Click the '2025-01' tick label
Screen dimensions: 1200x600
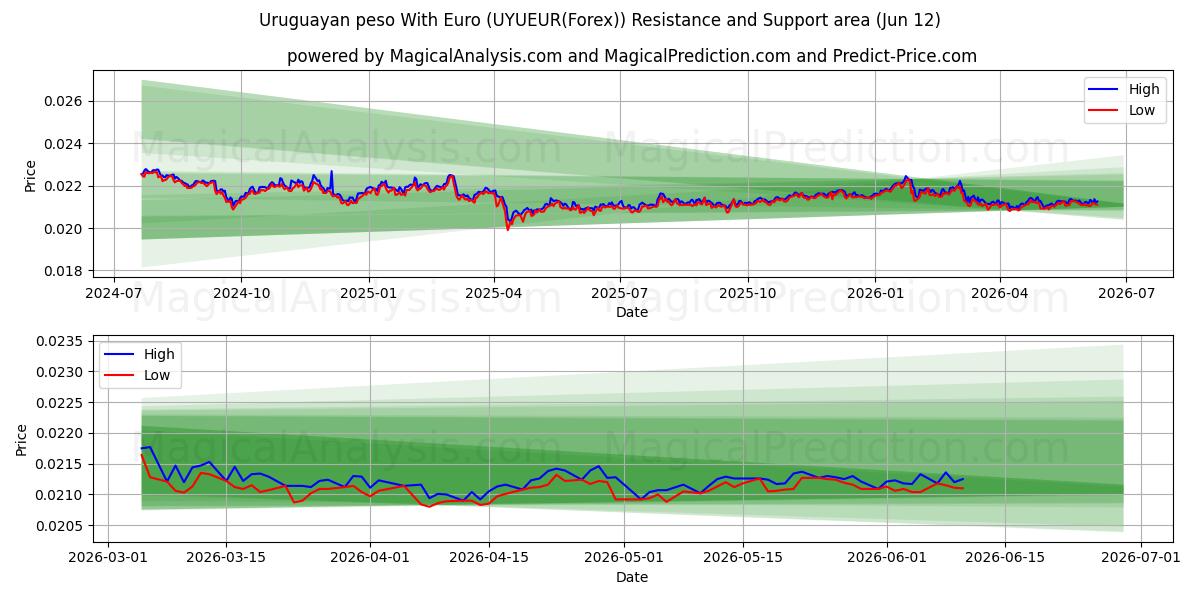point(369,293)
